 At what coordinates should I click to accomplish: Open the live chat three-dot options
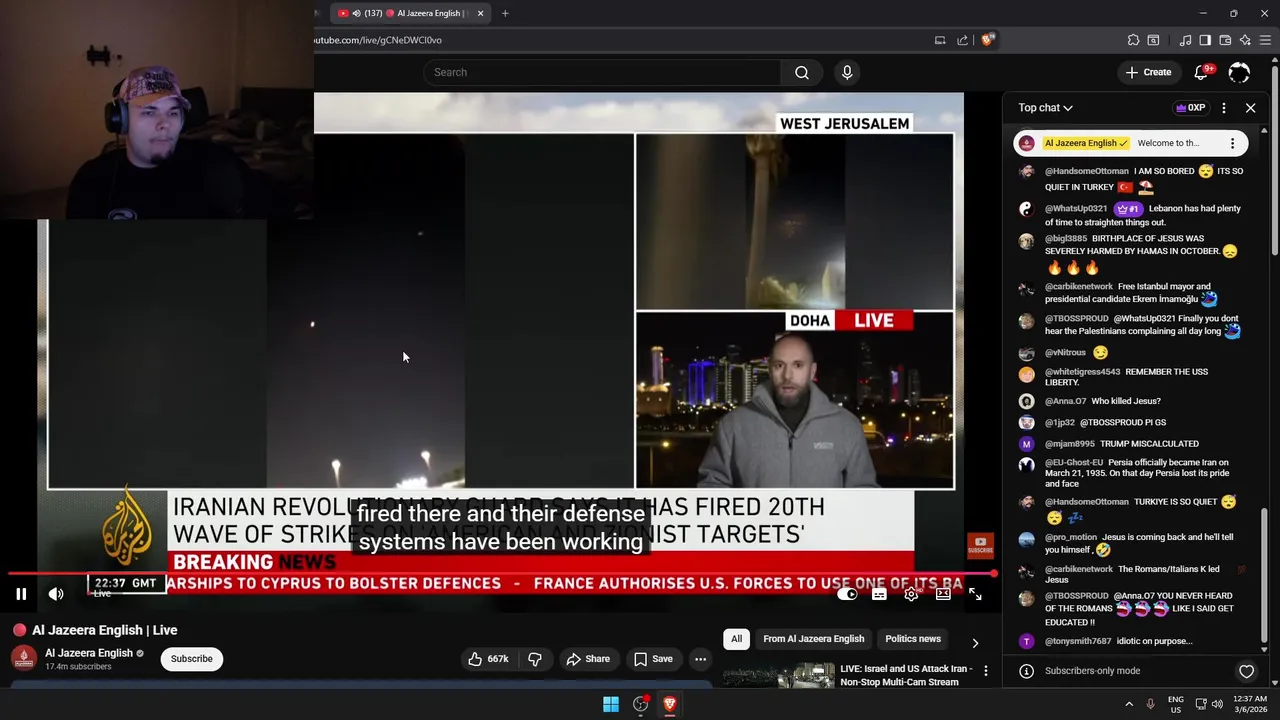[x=1224, y=108]
